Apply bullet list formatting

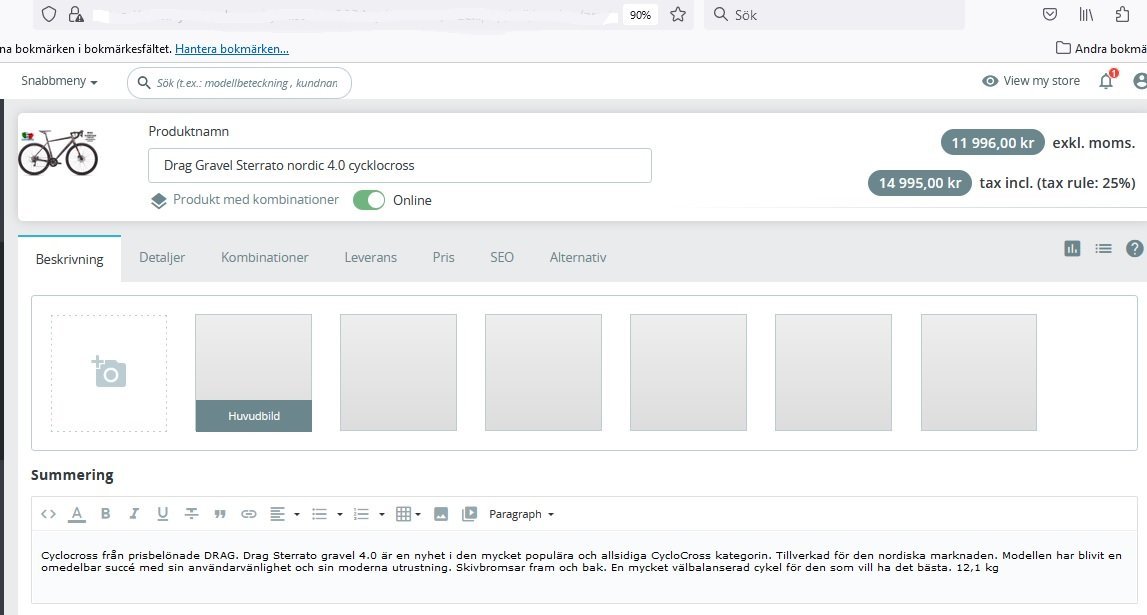coord(320,514)
